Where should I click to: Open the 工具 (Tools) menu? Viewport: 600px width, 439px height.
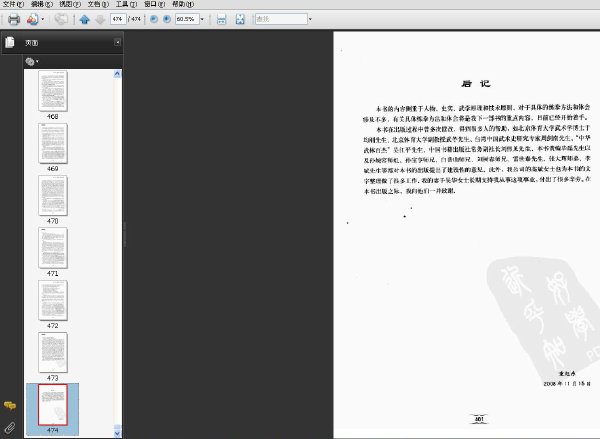126,4
